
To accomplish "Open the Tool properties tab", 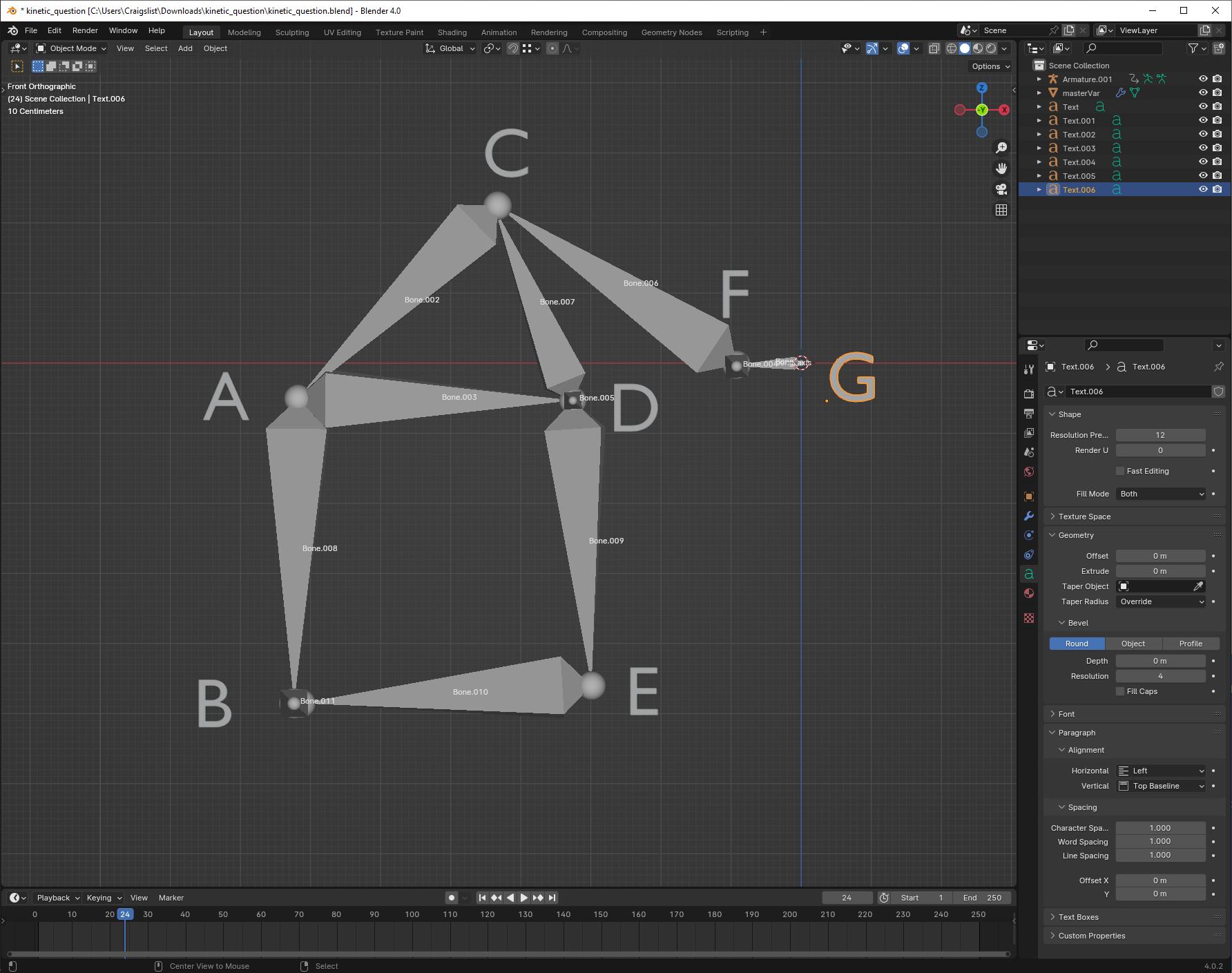I will [1029, 369].
